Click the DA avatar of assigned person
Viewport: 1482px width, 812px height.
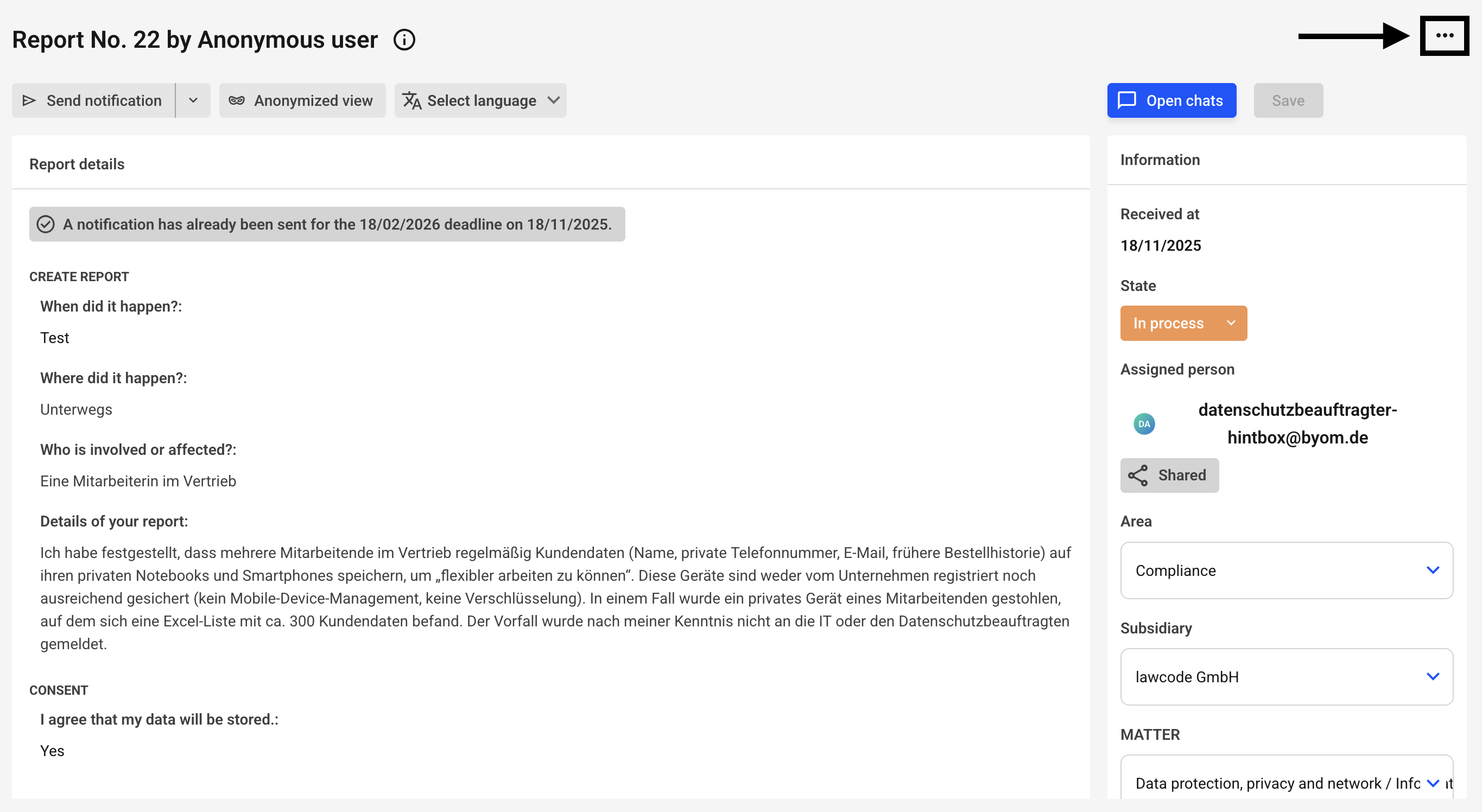1144,424
